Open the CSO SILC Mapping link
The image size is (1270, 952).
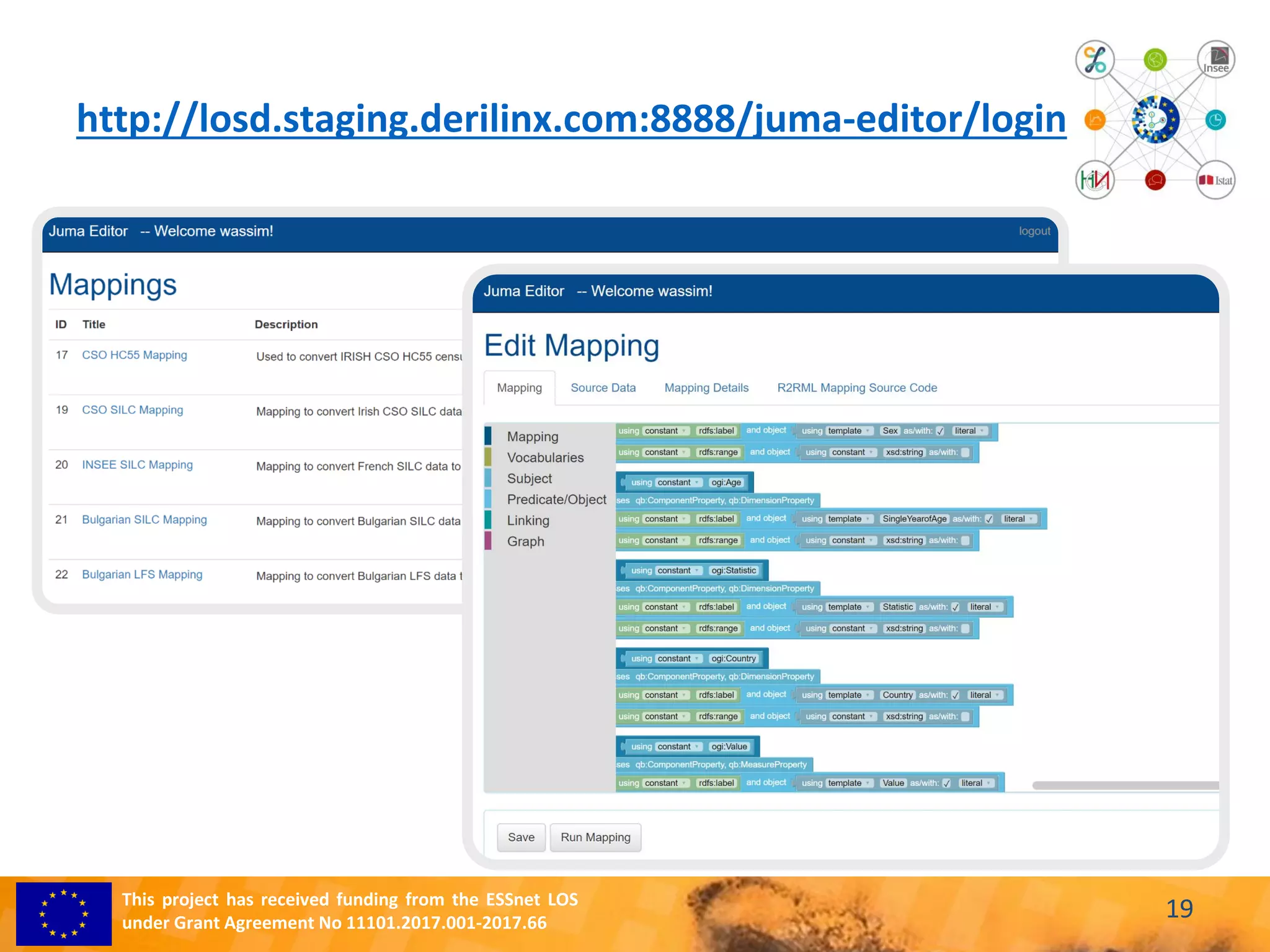click(133, 410)
